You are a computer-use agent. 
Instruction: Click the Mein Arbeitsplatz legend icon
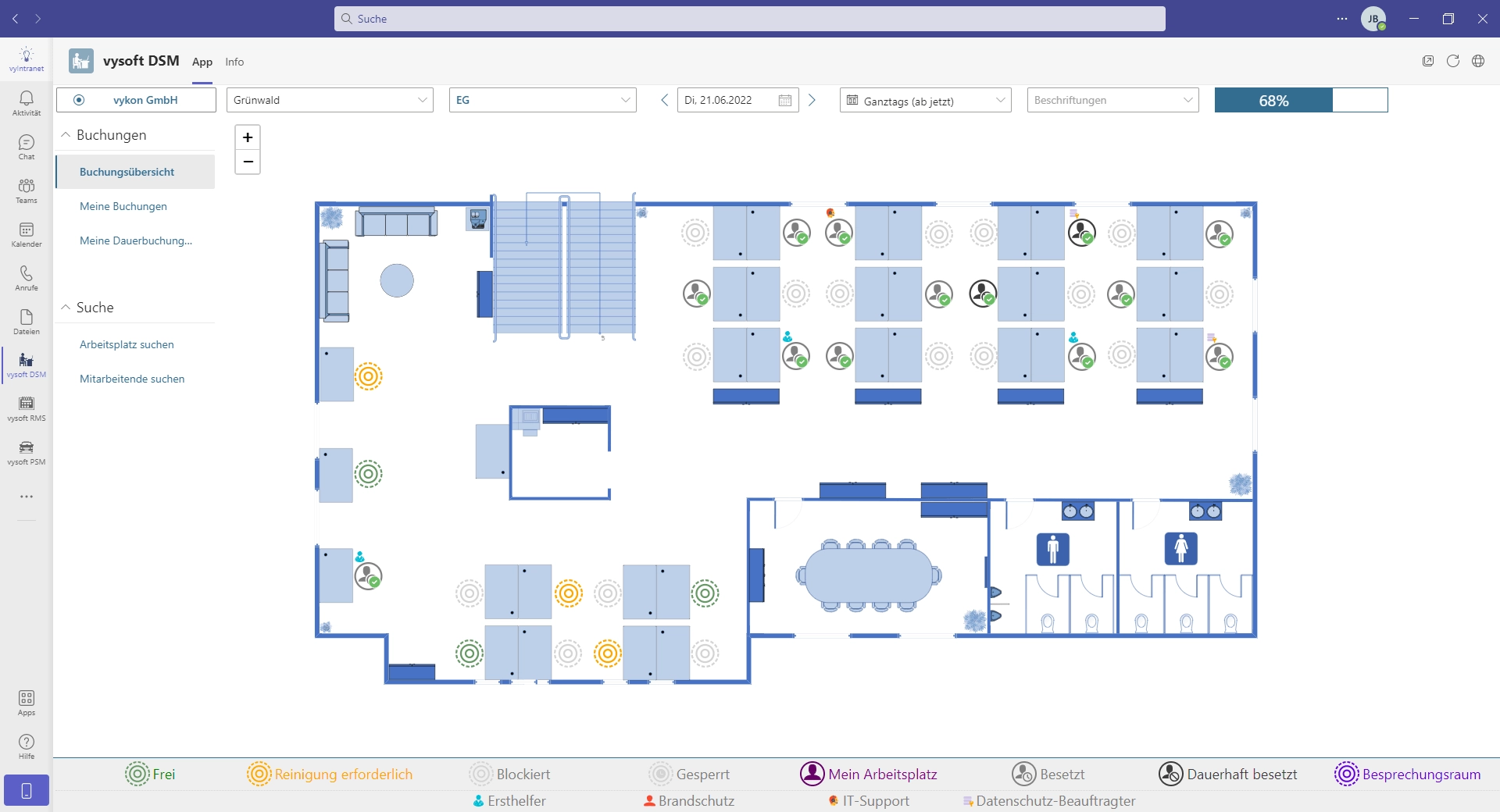[812, 774]
